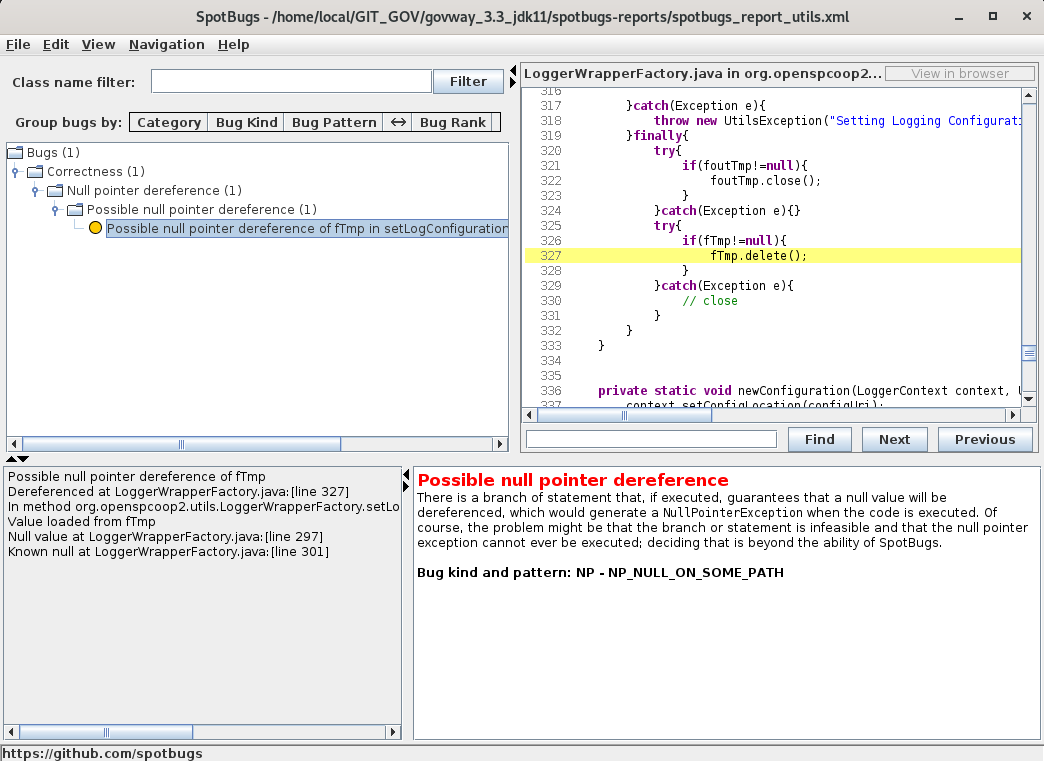Screen dimensions: 1044x761
Task: Click the bug tree horizontal scrollbar thumb
Action: [x=181, y=444]
